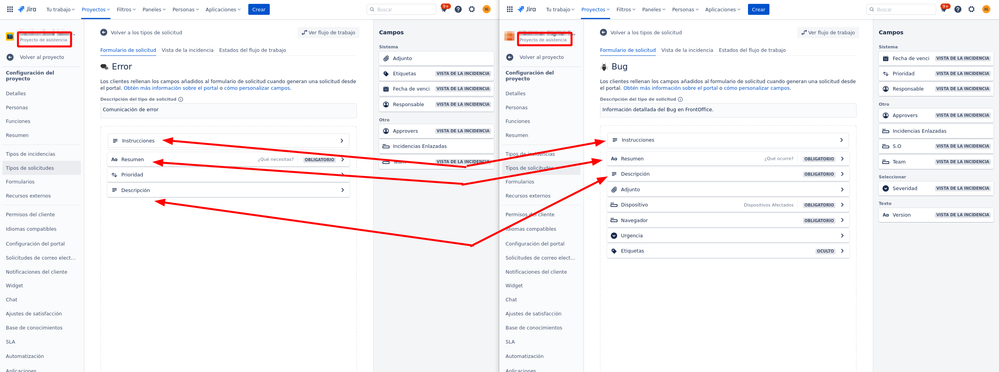Image resolution: width=999 pixels, height=372 pixels.
Task: Select Version text field in Bug page Campos
Action: pos(935,215)
